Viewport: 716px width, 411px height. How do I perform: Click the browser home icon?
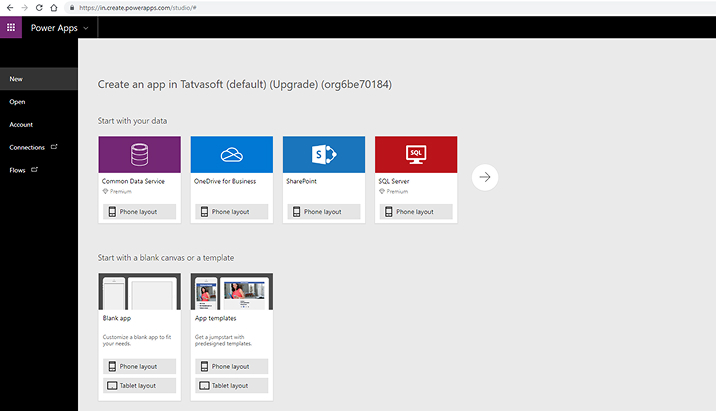[x=54, y=8]
